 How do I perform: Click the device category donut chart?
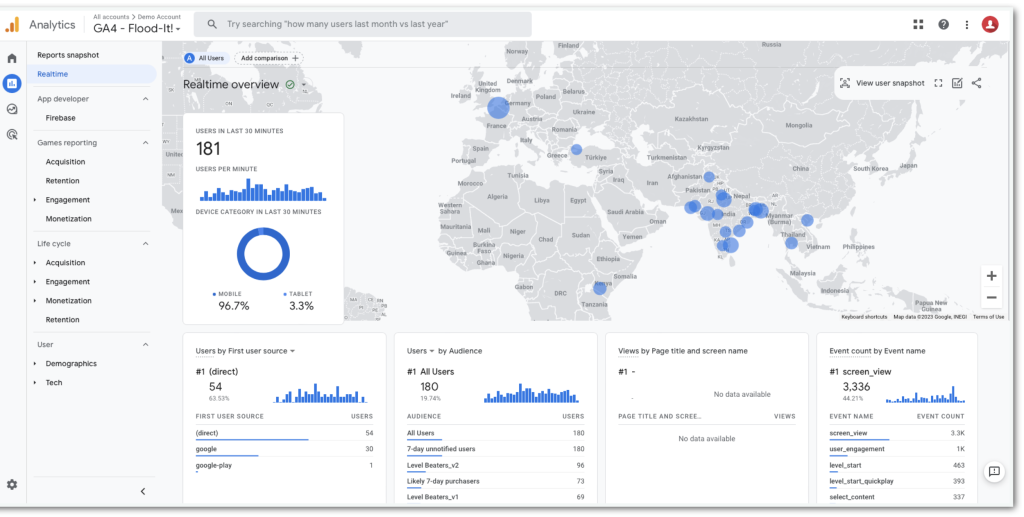[x=263, y=254]
